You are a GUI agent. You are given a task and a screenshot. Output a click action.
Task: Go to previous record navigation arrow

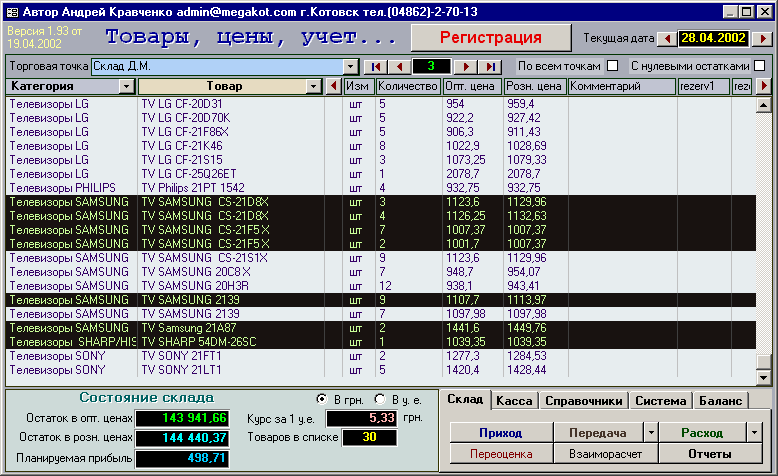(399, 67)
